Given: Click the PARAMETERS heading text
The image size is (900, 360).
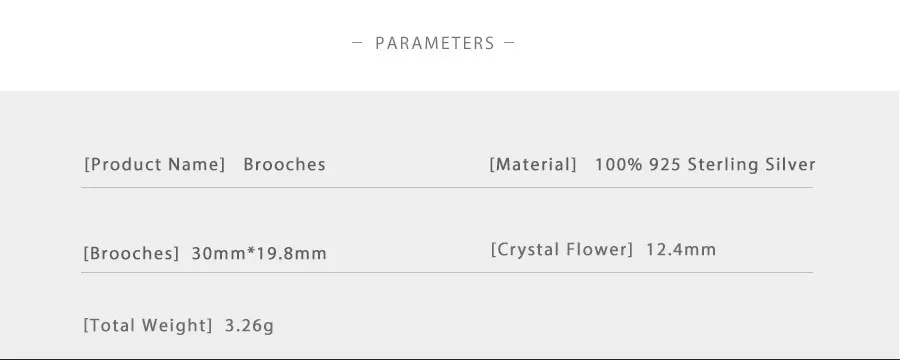Looking at the screenshot, I should pyautogui.click(x=435, y=43).
